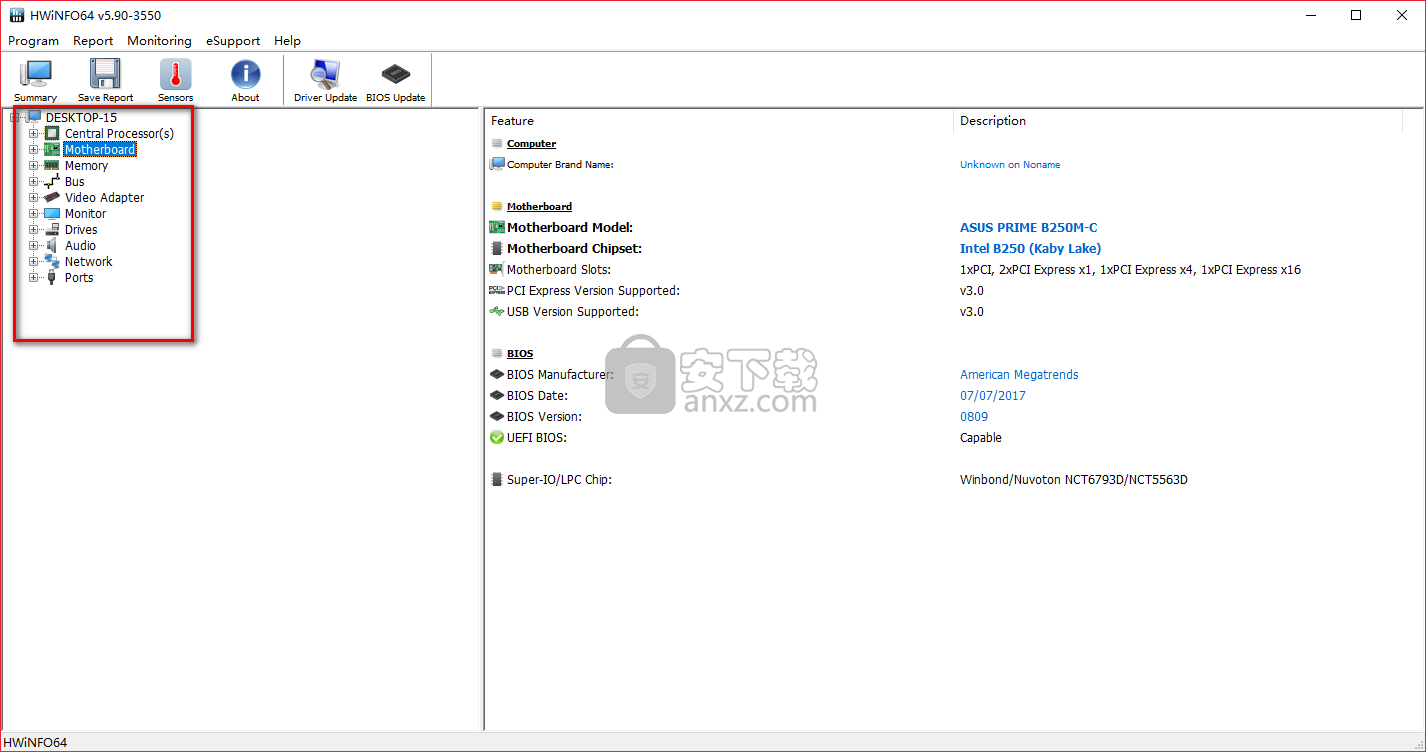Click the UEFI BIOS green check icon
1426x752 pixels.
point(497,438)
